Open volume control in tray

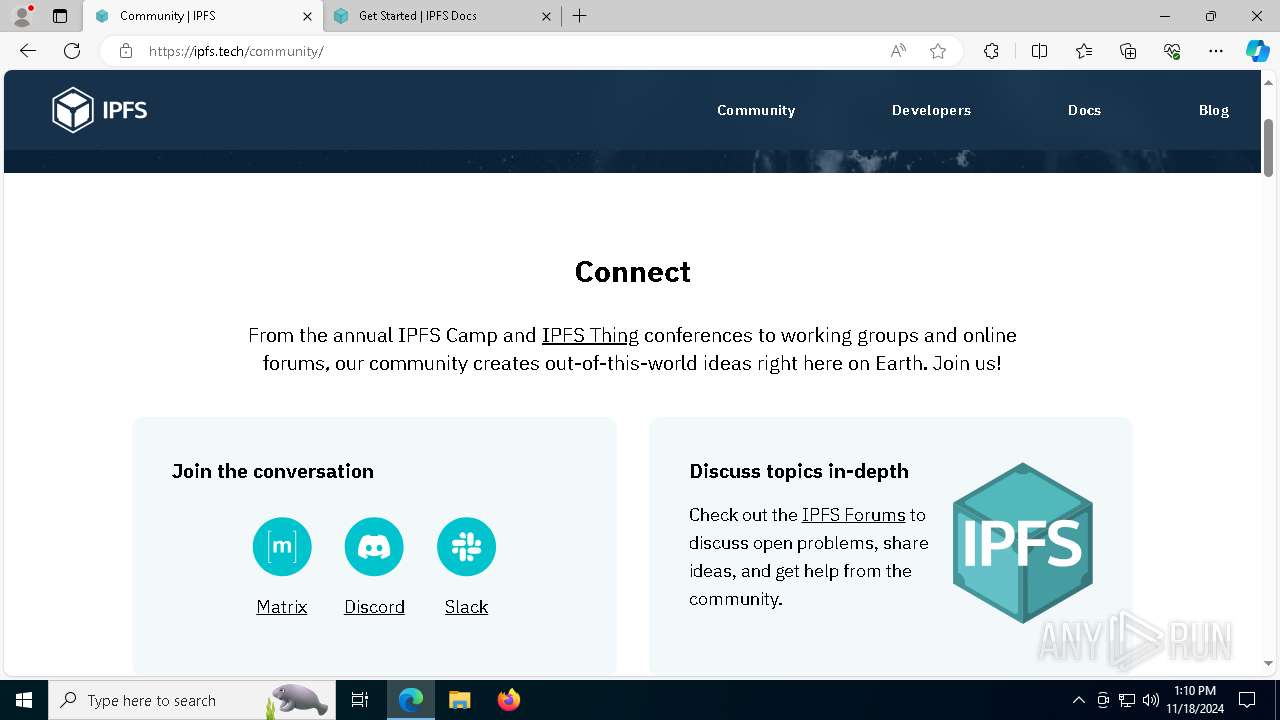point(1151,700)
